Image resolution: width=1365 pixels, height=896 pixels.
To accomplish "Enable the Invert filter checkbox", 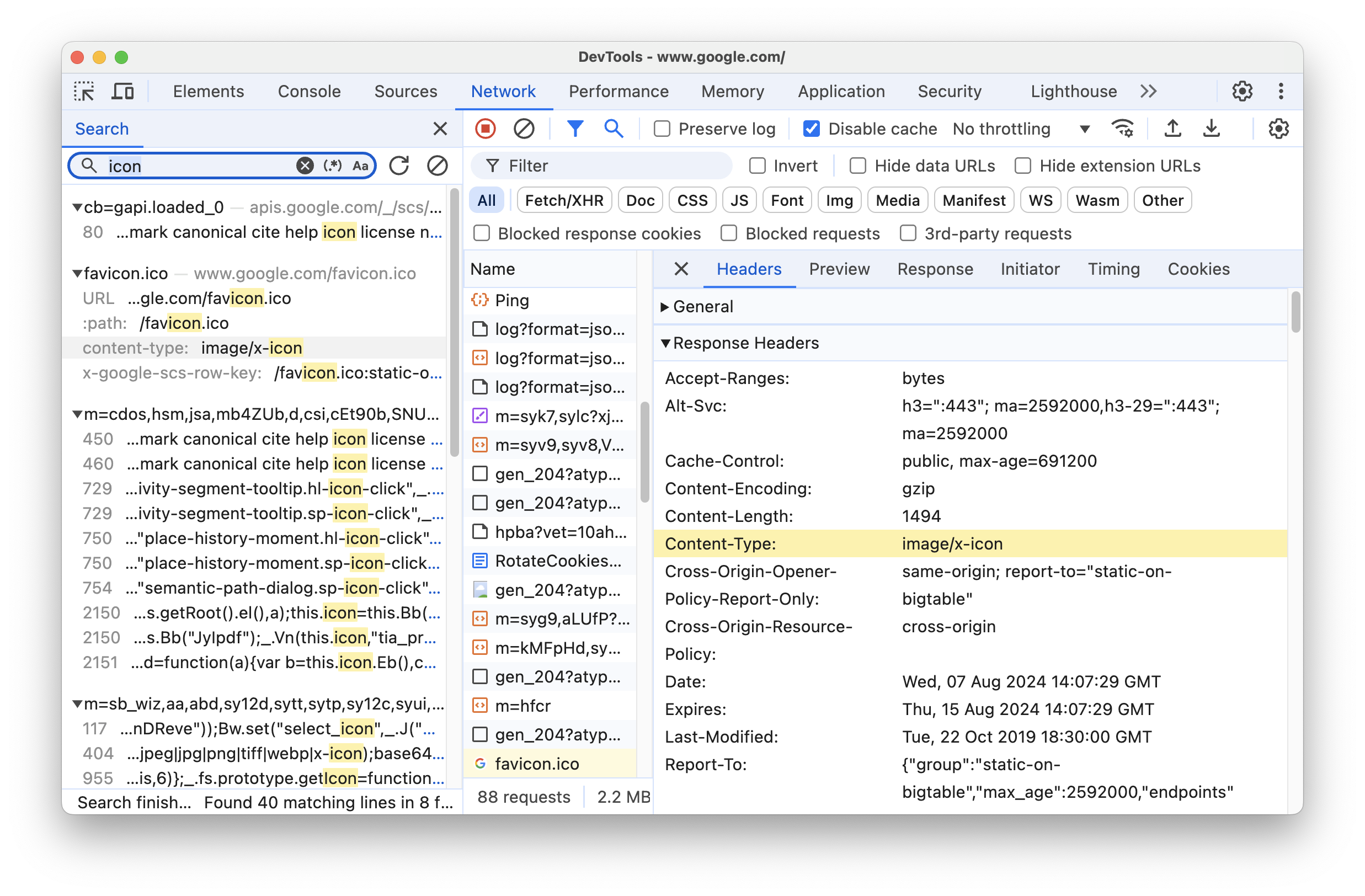I will click(x=757, y=166).
